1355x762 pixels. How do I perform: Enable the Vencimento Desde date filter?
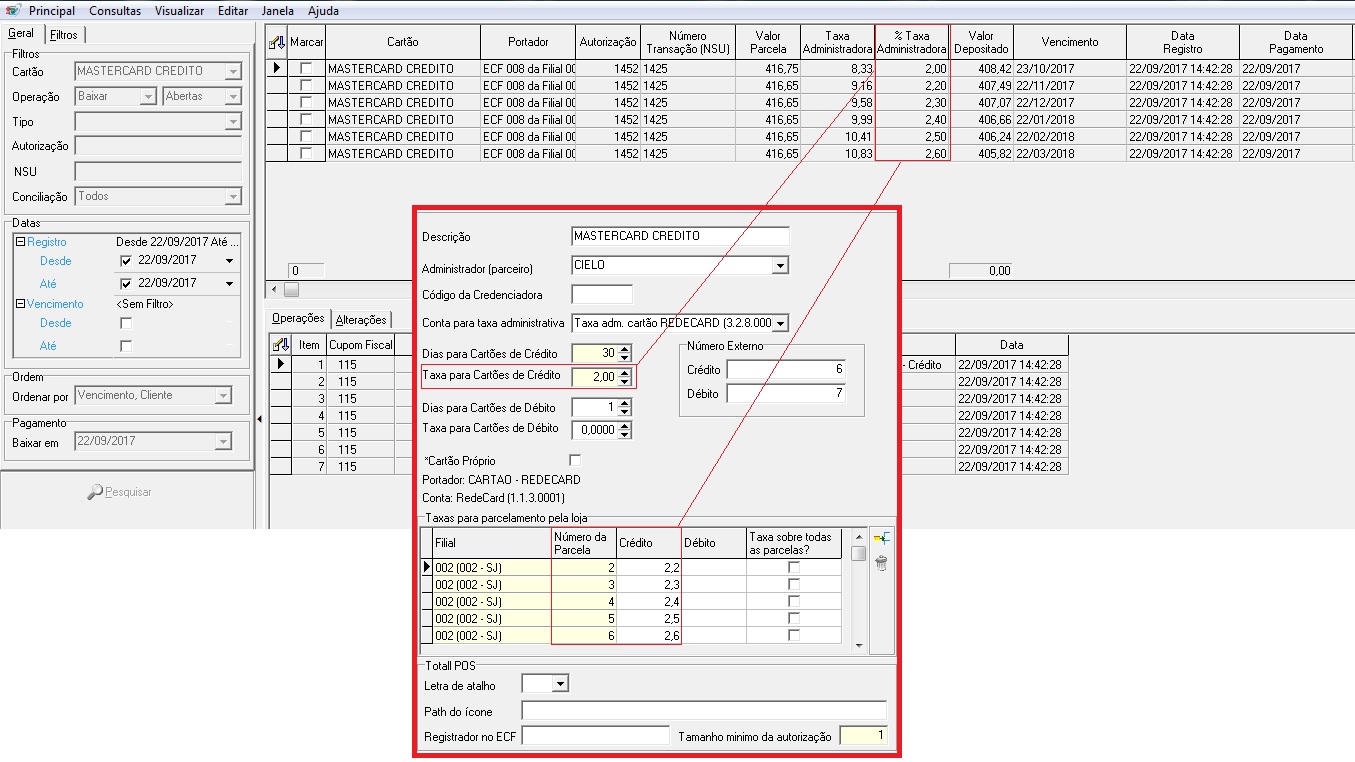[x=126, y=323]
